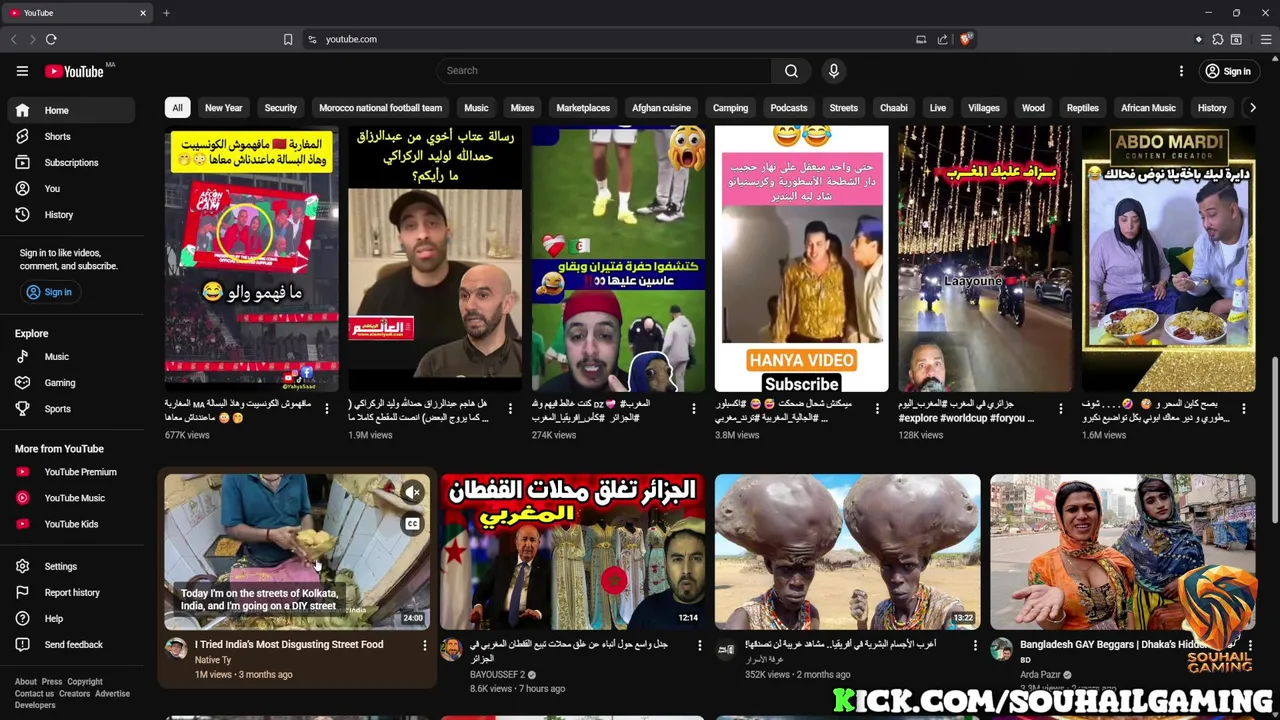
Task: Click the YouTube logo
Action: [x=75, y=71]
